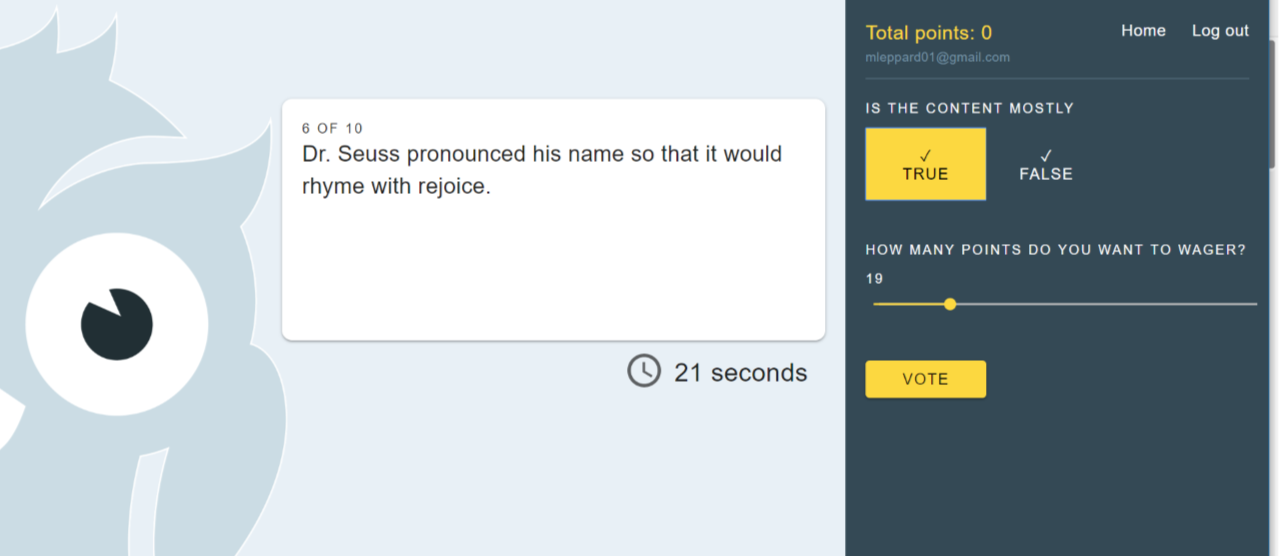Open the Home link
The height and width of the screenshot is (556, 1287).
(1143, 31)
